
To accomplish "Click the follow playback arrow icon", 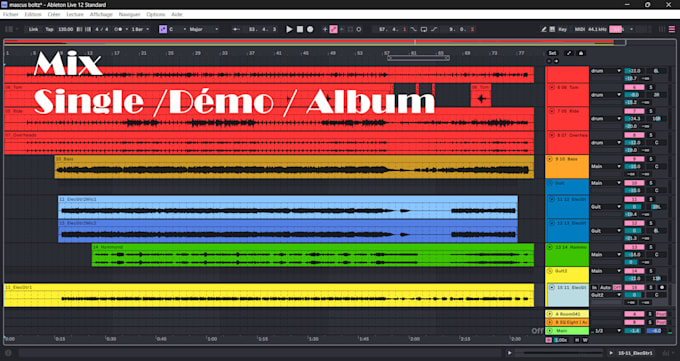I will pyautogui.click(x=236, y=30).
